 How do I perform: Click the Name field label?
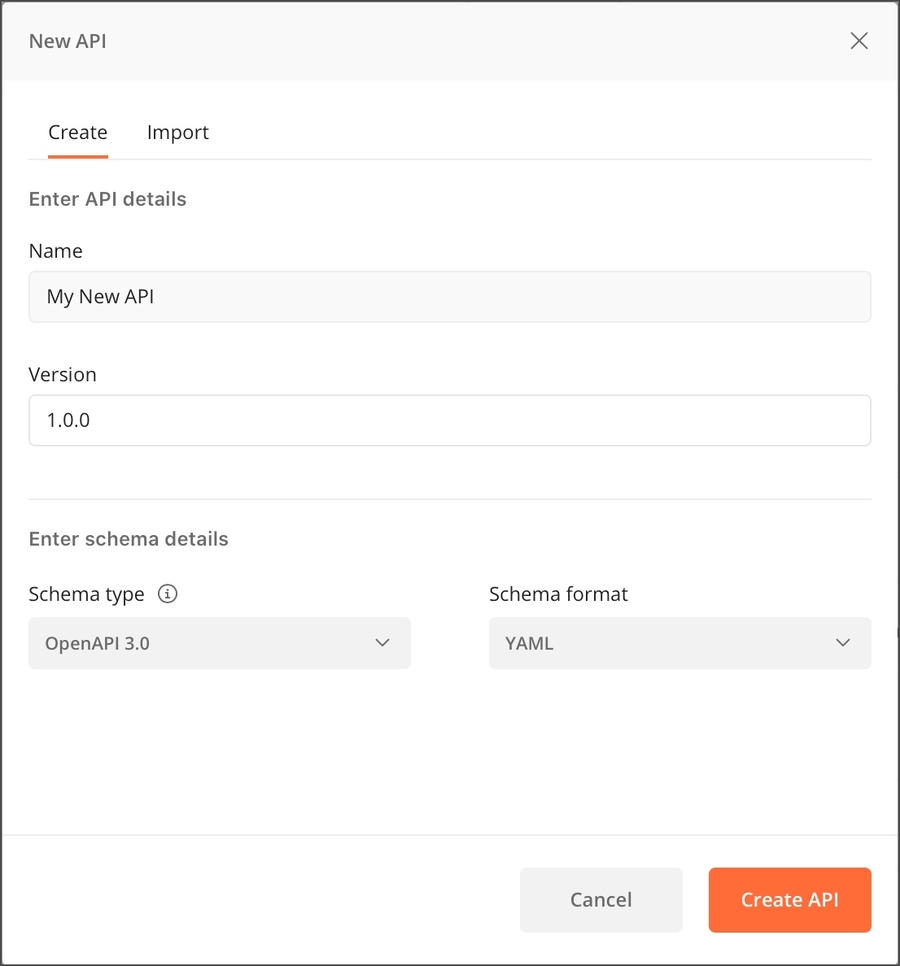[x=56, y=251]
